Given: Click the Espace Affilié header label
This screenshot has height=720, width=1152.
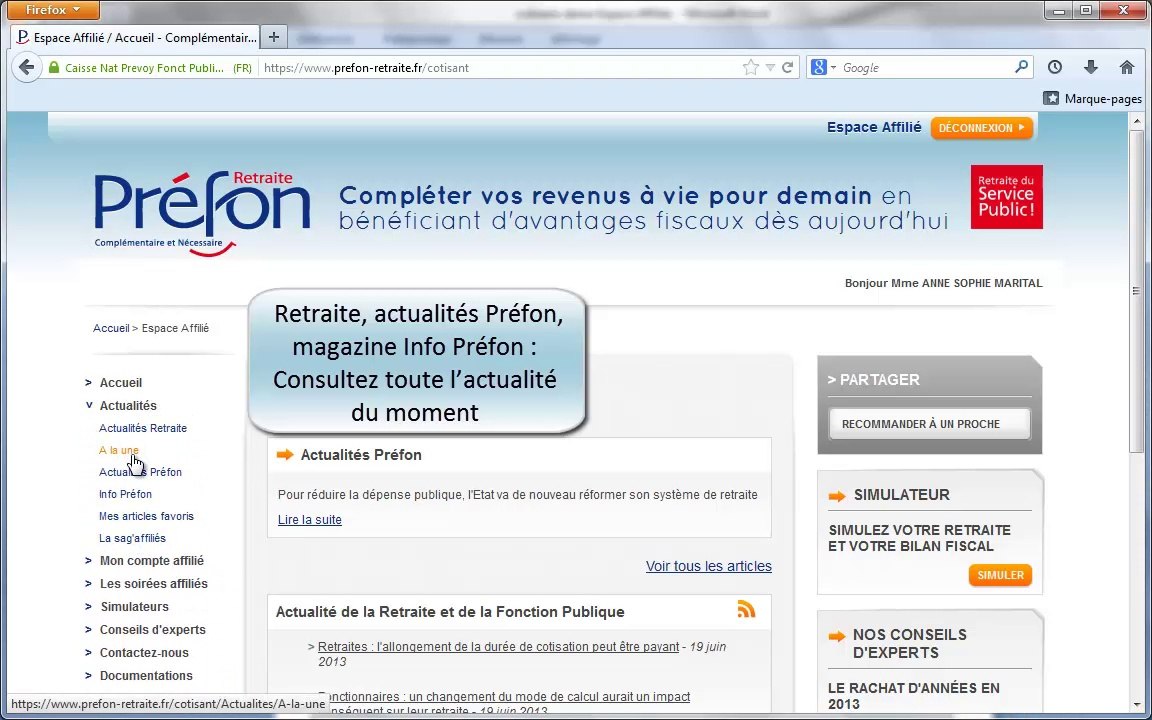Looking at the screenshot, I should pyautogui.click(x=874, y=127).
